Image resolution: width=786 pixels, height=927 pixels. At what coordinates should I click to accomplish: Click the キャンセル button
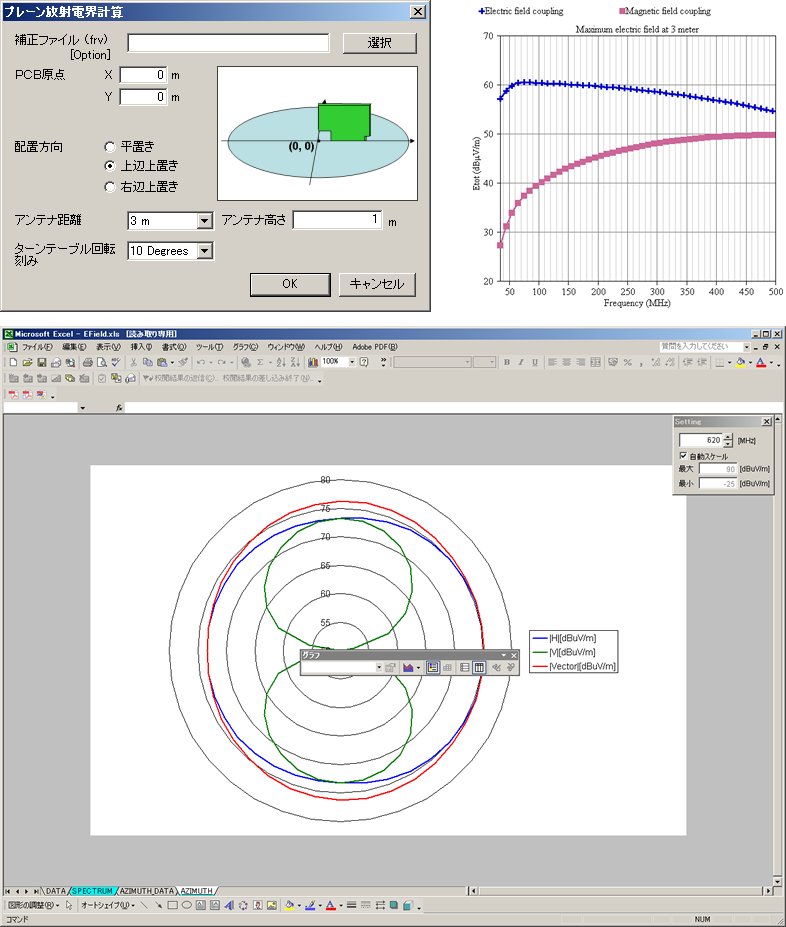coord(376,284)
